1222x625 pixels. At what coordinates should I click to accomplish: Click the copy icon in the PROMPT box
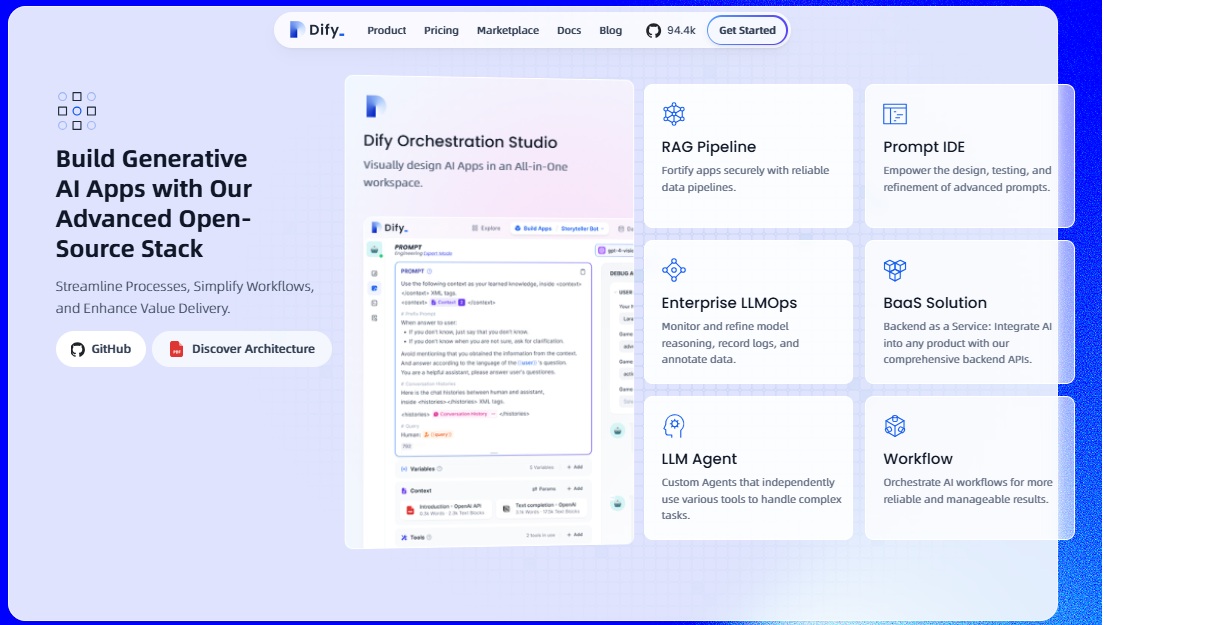tap(582, 271)
